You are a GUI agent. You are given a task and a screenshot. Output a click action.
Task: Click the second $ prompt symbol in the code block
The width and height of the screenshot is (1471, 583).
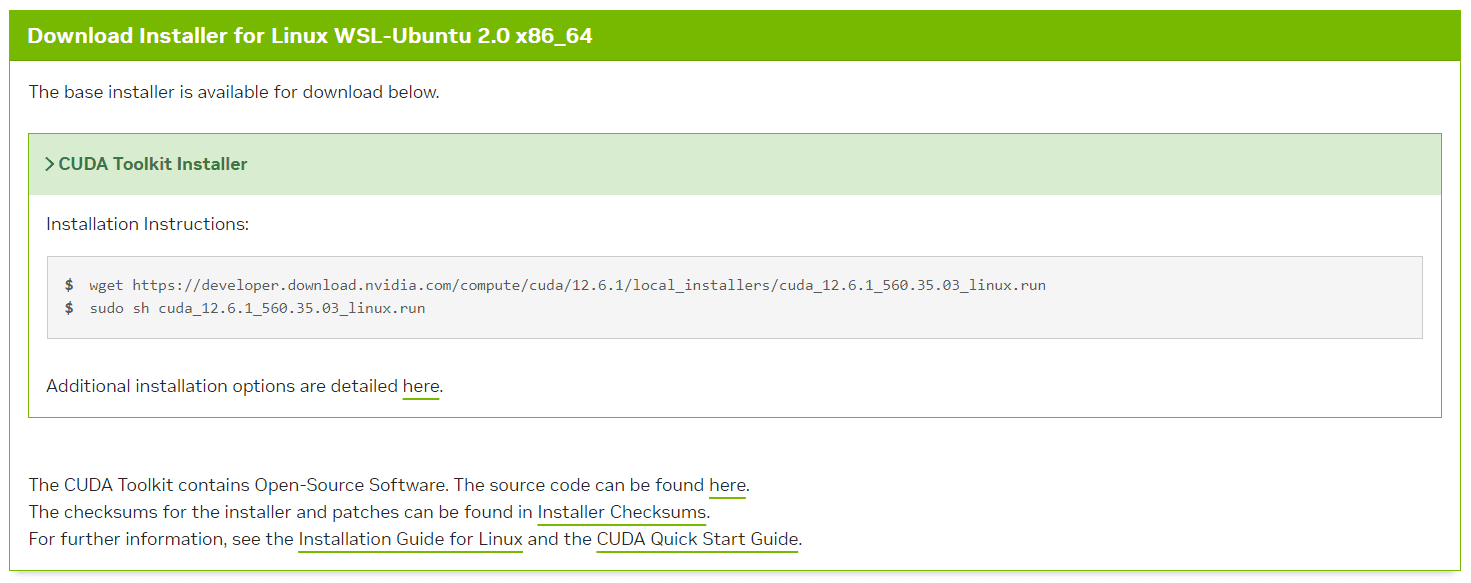[69, 308]
